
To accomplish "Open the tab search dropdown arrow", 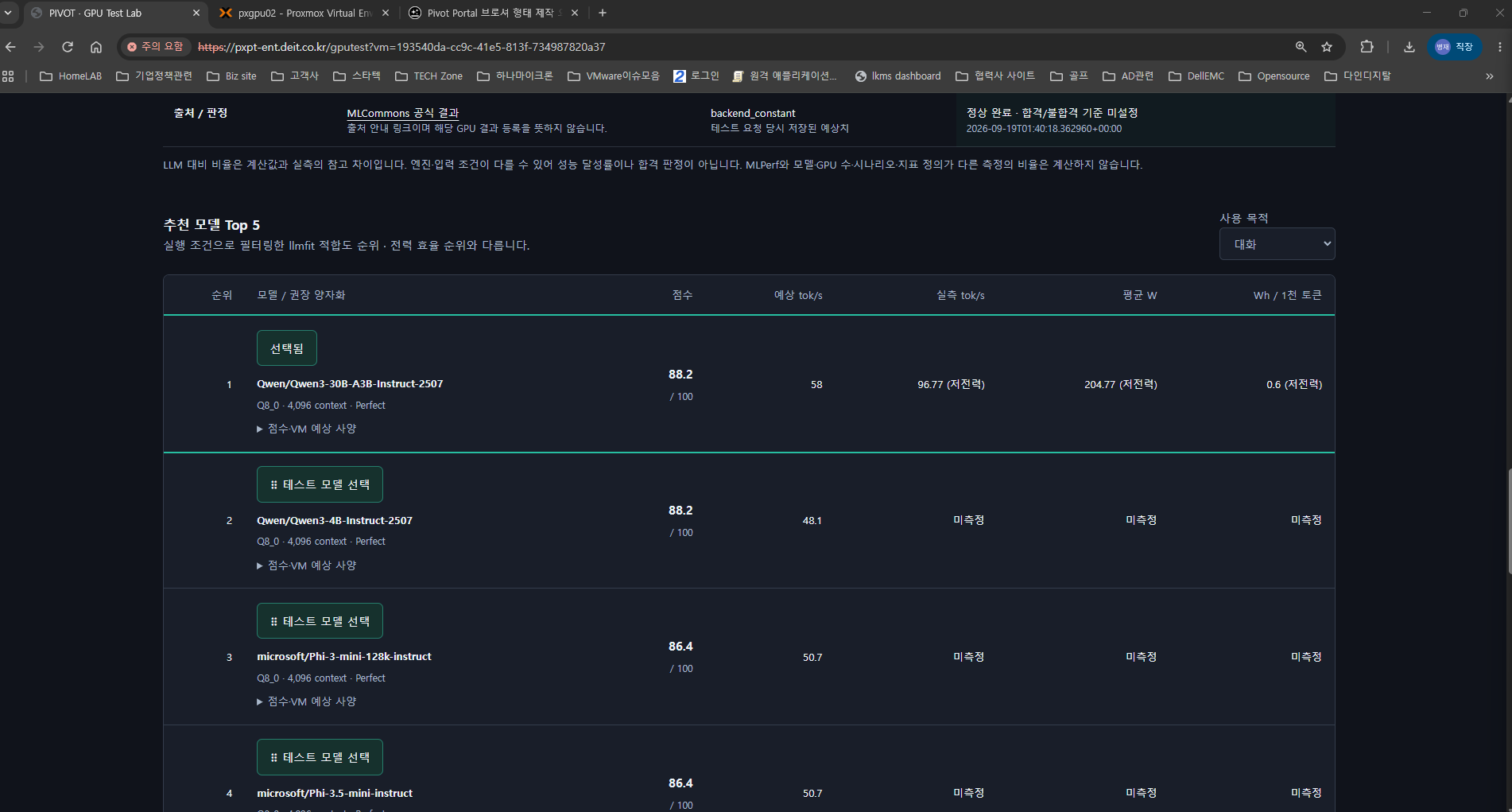I will (x=8, y=13).
